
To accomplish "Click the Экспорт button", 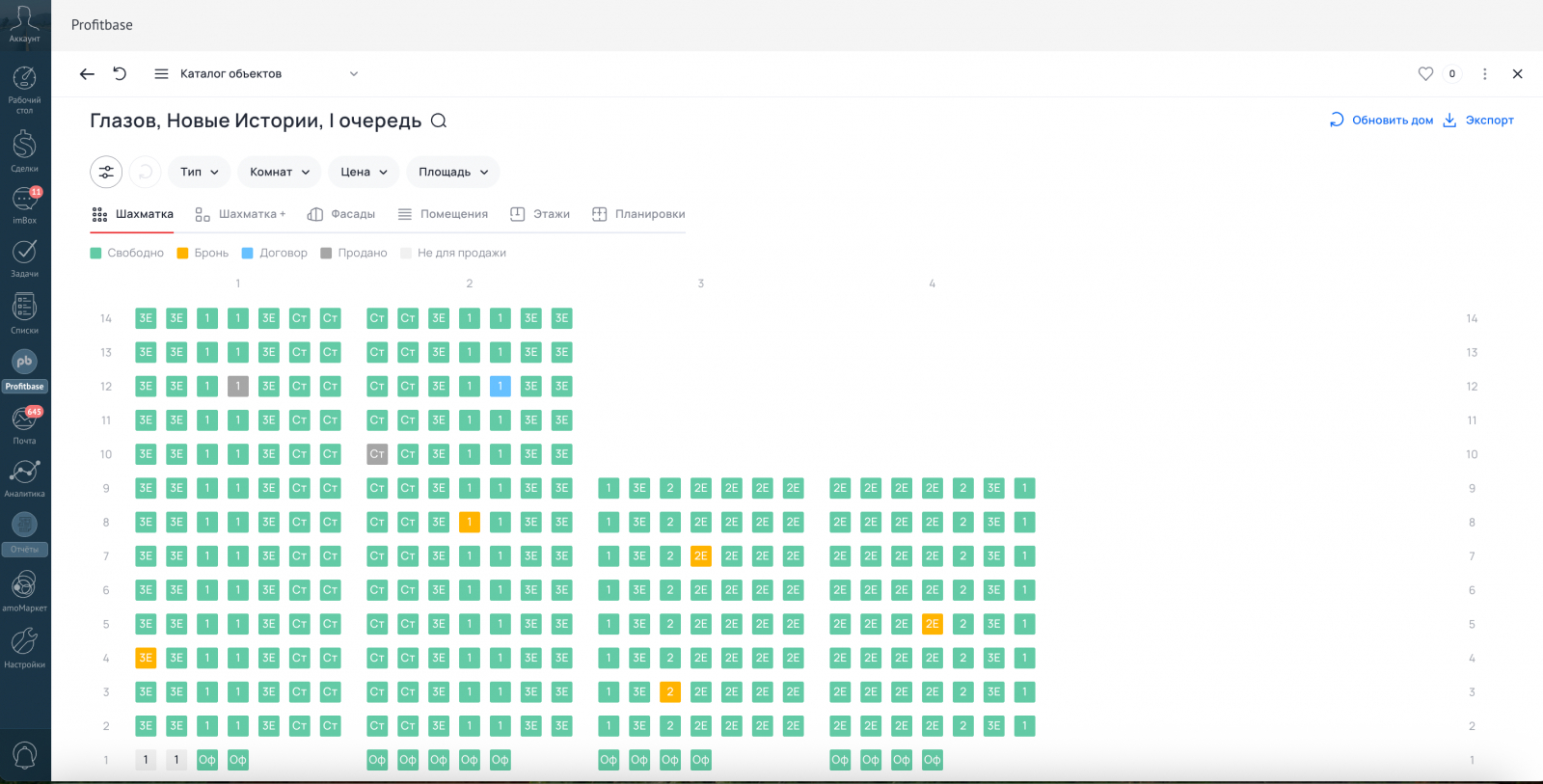I will [x=1478, y=121].
